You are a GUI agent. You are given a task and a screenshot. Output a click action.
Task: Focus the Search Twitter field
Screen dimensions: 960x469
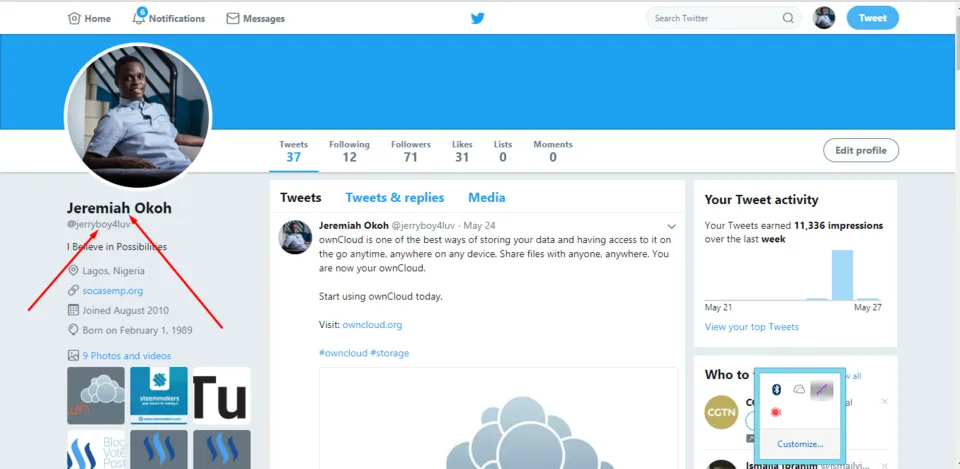(x=724, y=18)
